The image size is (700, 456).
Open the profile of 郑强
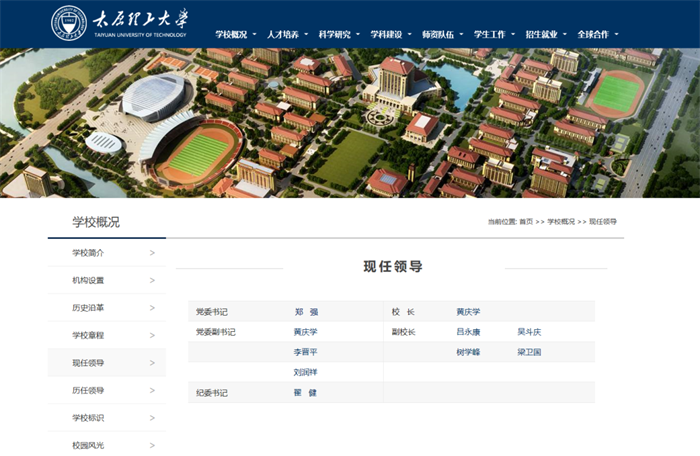point(305,312)
